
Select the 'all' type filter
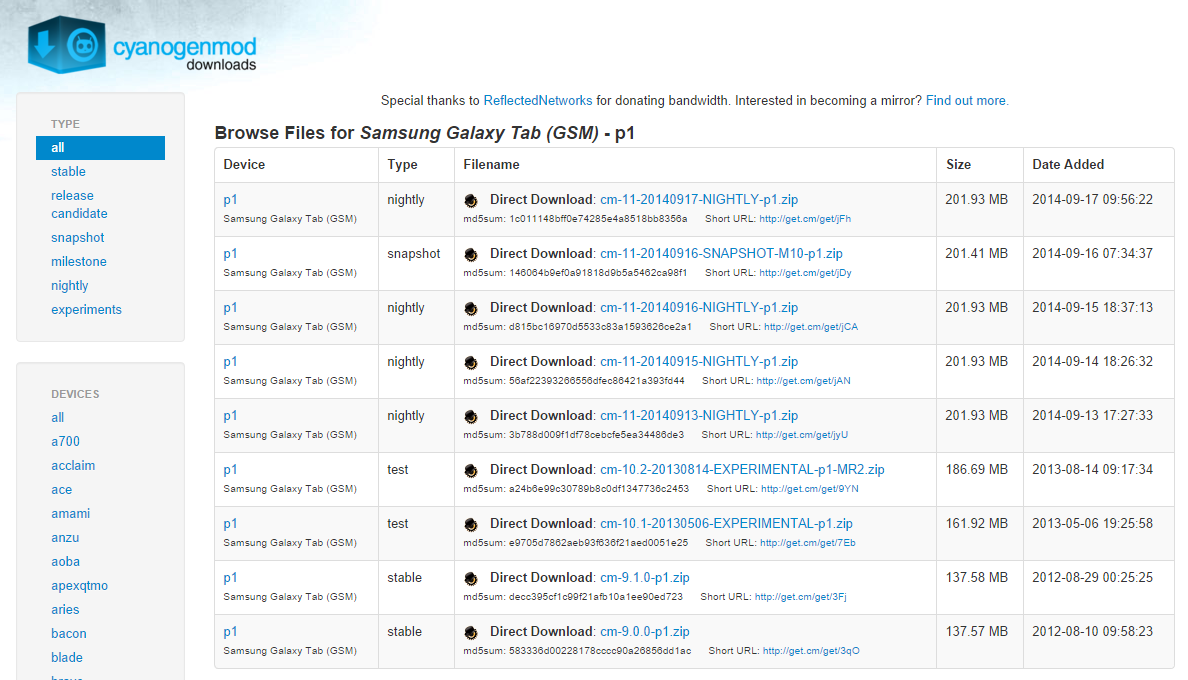[100, 148]
